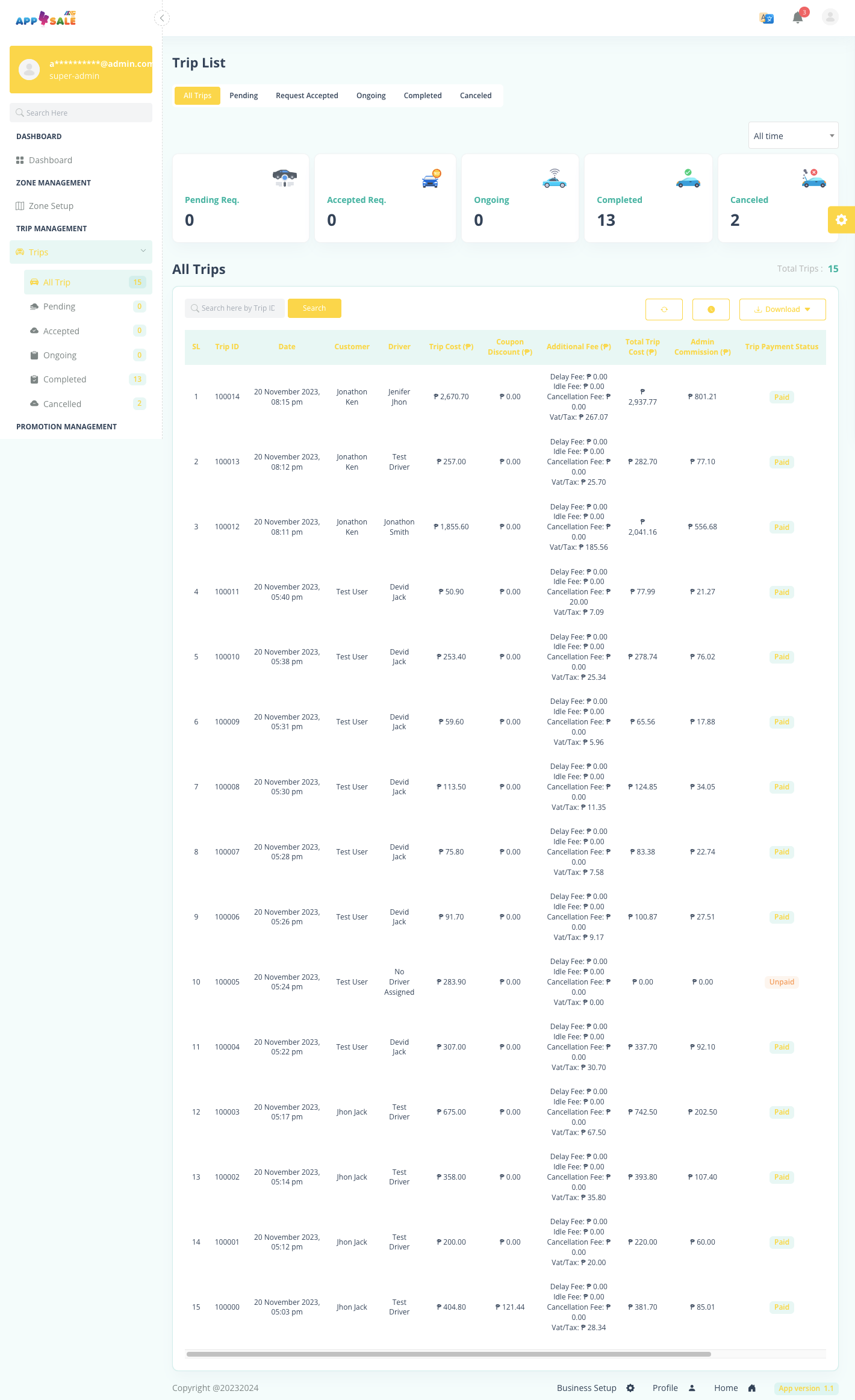Screen dimensions: 855x1400
Task: Switch to the Canceled tab
Action: tap(476, 96)
